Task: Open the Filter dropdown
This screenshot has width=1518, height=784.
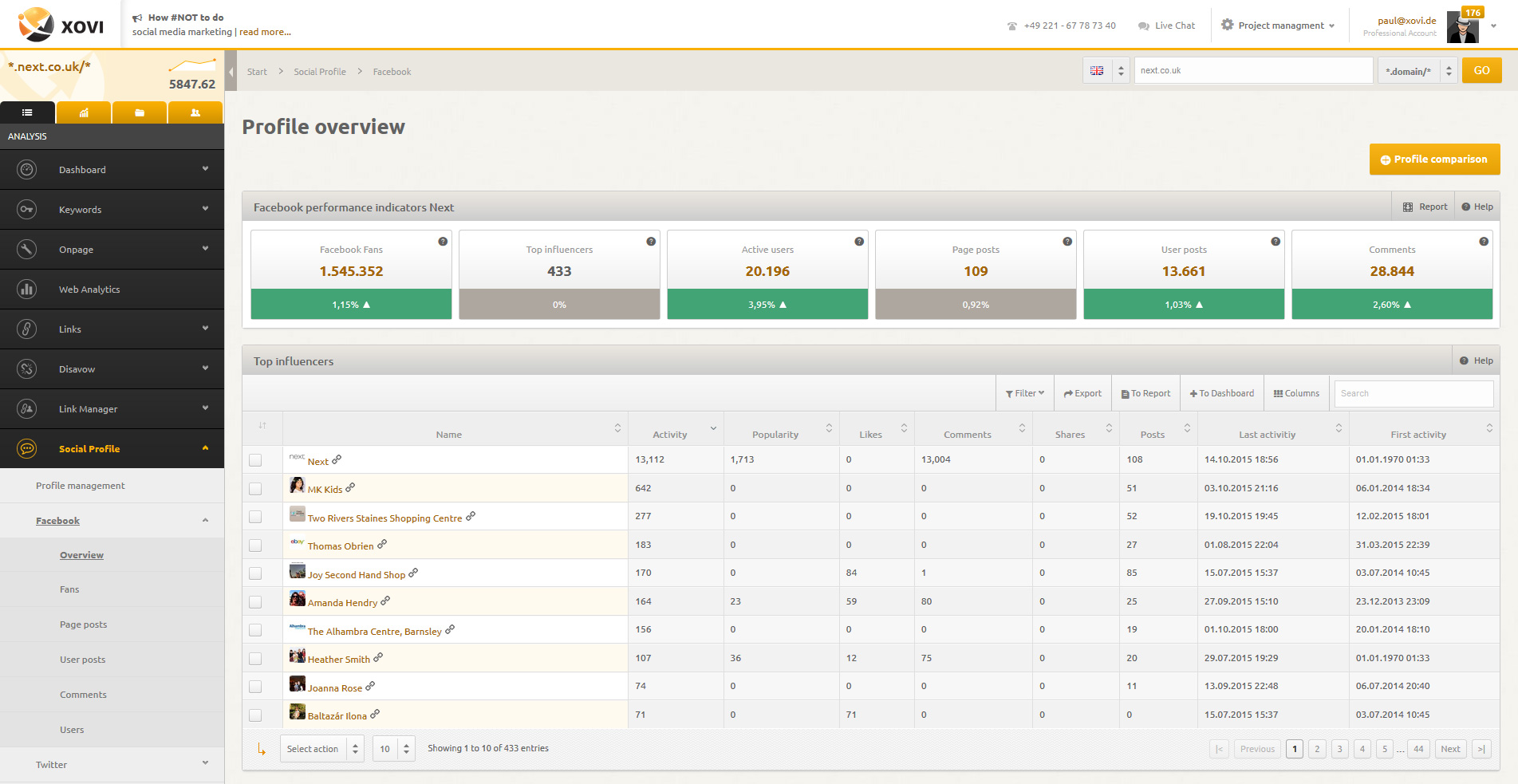Action: pyautogui.click(x=1025, y=393)
